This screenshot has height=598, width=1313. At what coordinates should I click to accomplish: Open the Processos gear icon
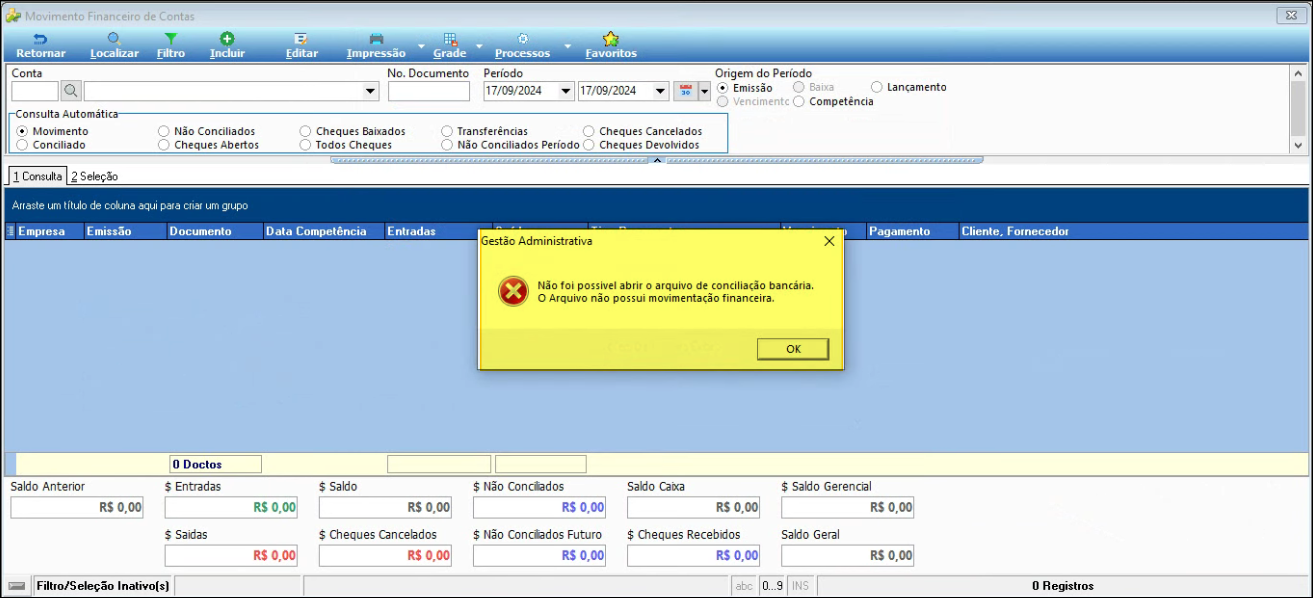click(523, 38)
